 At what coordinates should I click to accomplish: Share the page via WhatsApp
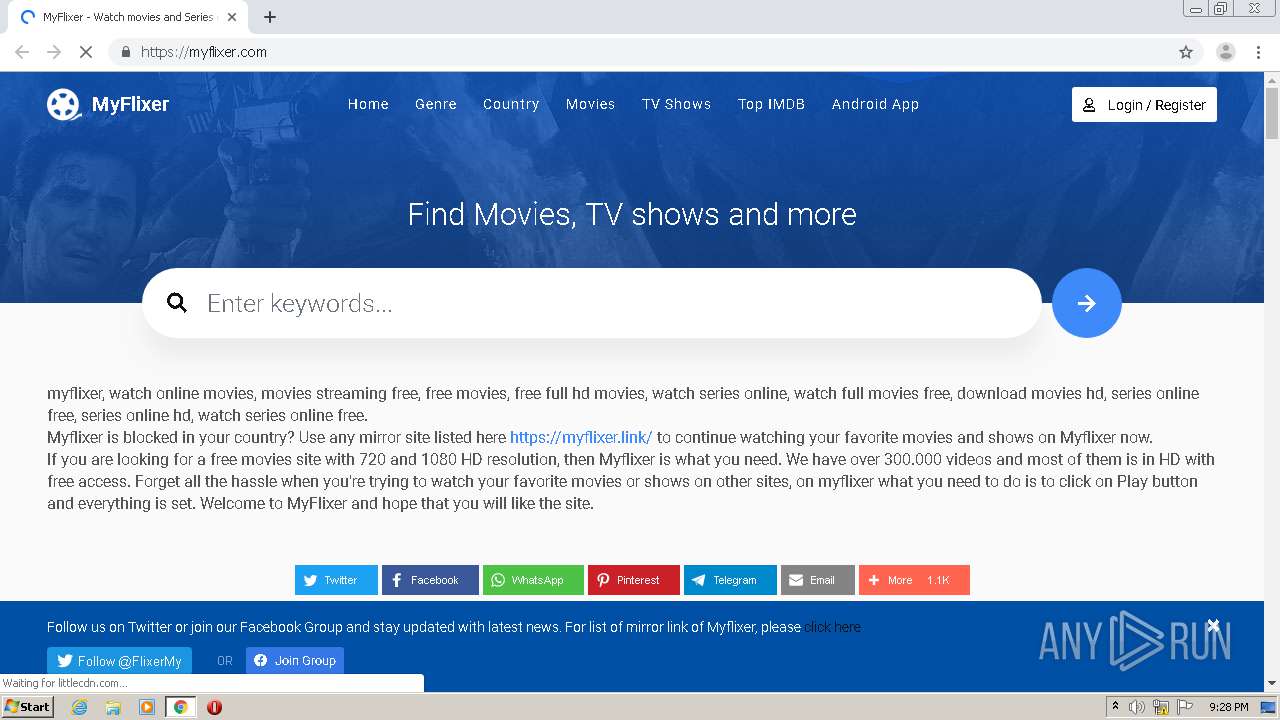(x=533, y=580)
